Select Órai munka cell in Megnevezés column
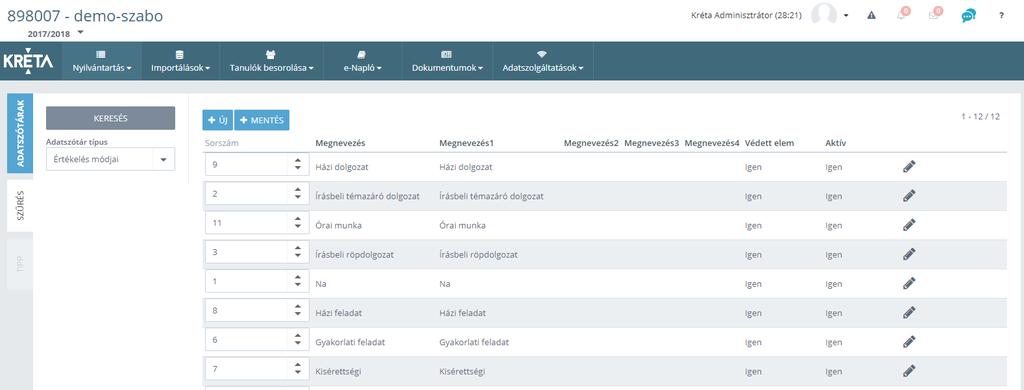This screenshot has height=390, width=1024. 338,225
